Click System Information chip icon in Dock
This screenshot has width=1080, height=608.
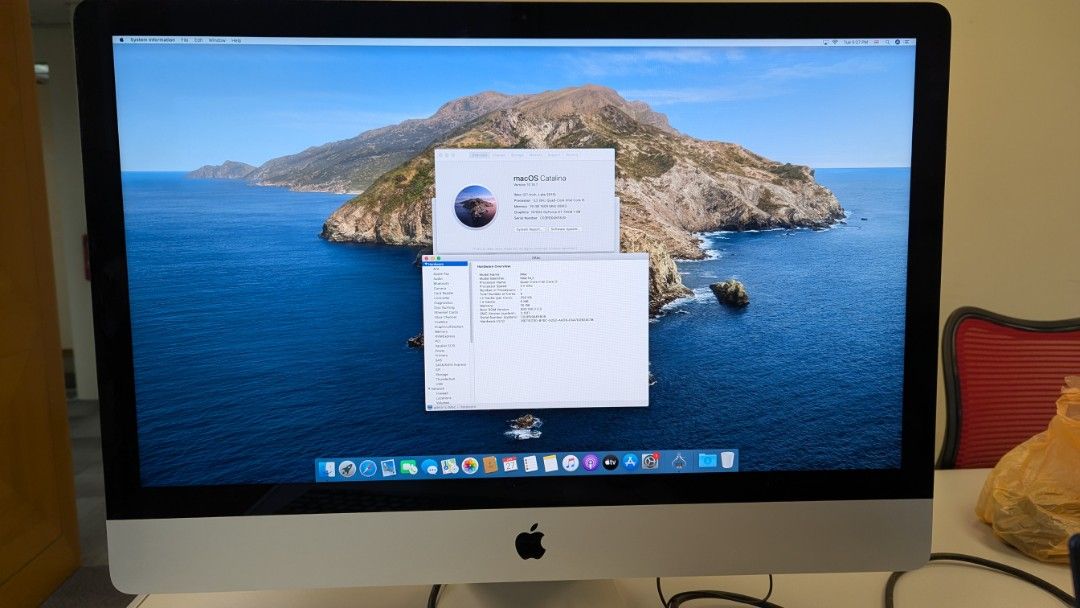(679, 461)
